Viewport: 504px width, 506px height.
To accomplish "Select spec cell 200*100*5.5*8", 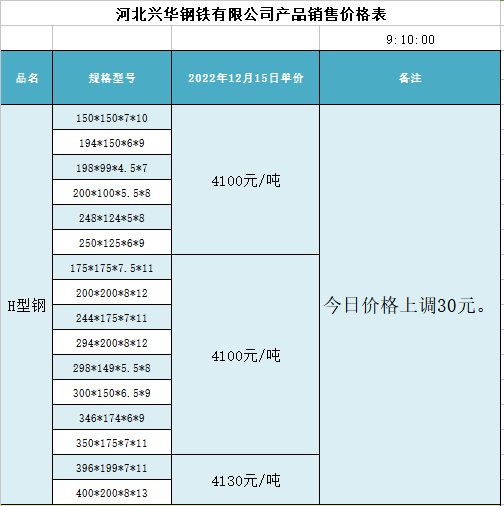I will point(112,193).
